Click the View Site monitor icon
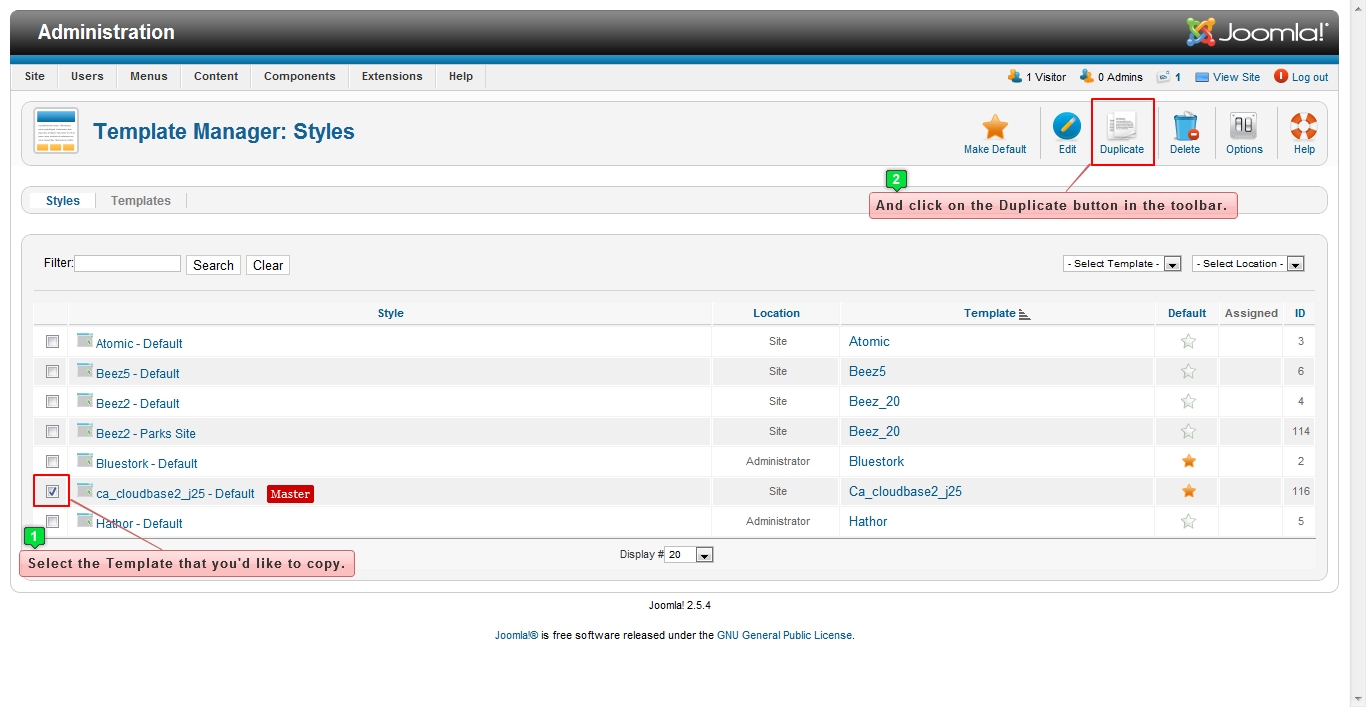 1202,77
